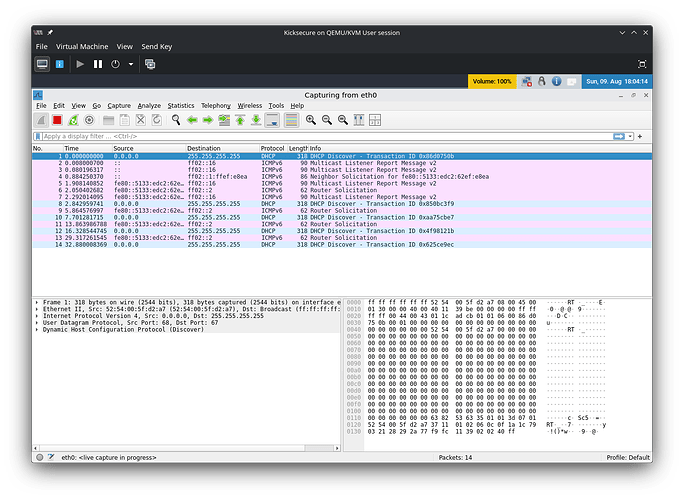Image resolution: width=684 pixels, height=500 pixels.
Task: Expand Frame 1 details tree row
Action: pyautogui.click(x=37, y=302)
